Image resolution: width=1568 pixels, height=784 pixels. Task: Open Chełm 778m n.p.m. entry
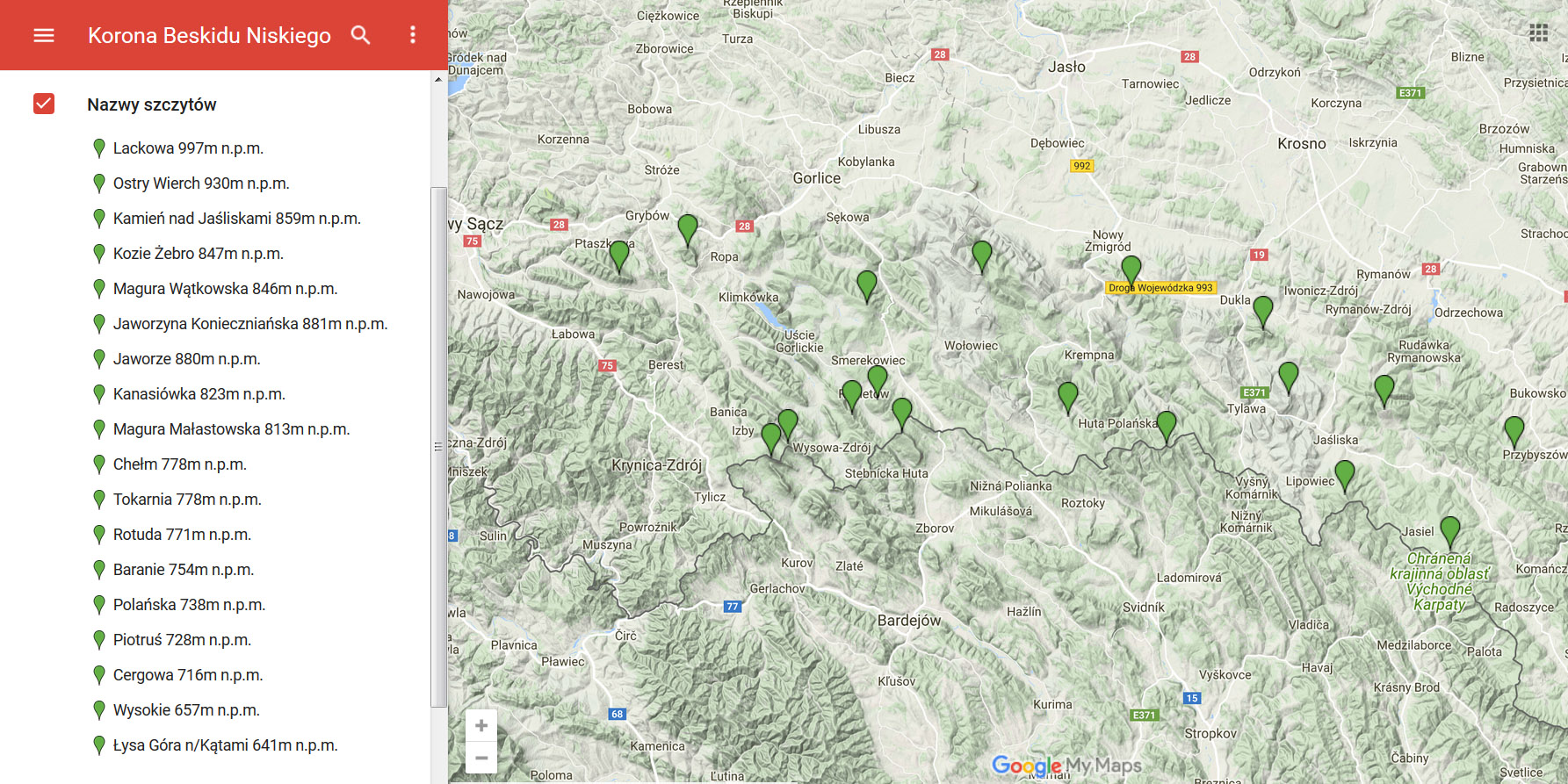coord(180,464)
